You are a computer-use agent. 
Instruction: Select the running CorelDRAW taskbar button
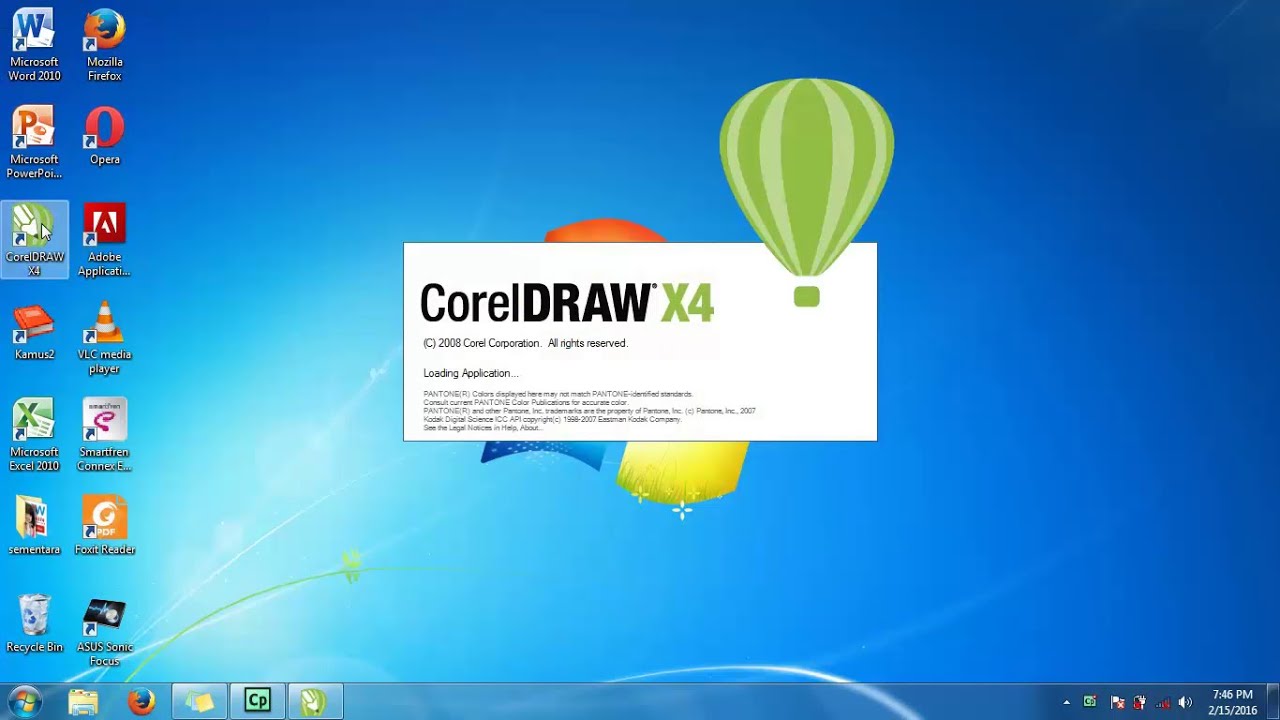315,701
